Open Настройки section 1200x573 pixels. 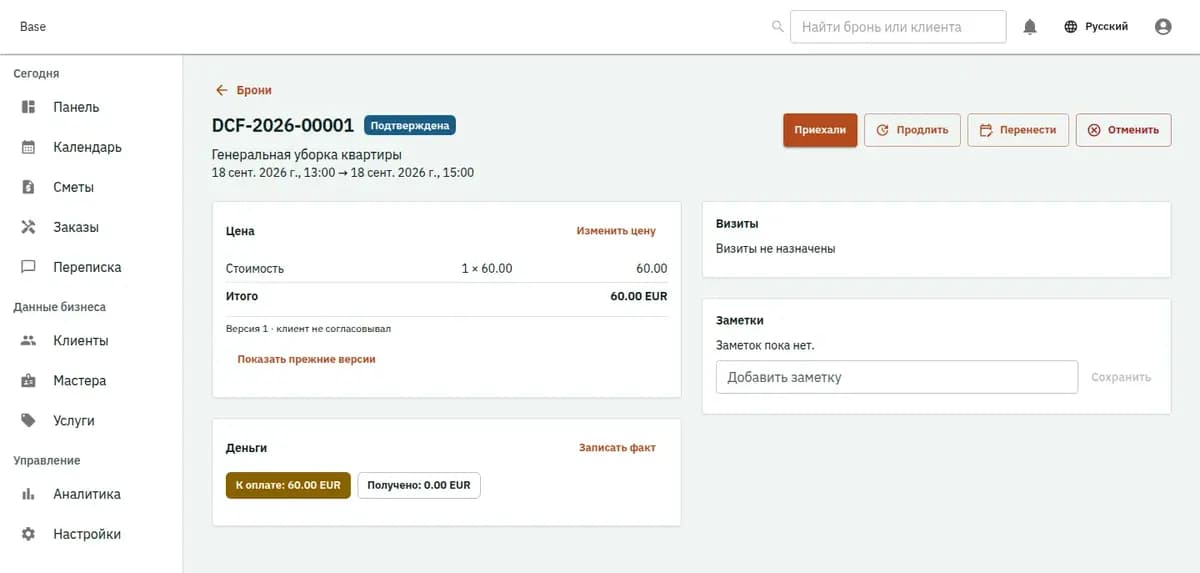[x=91, y=534]
